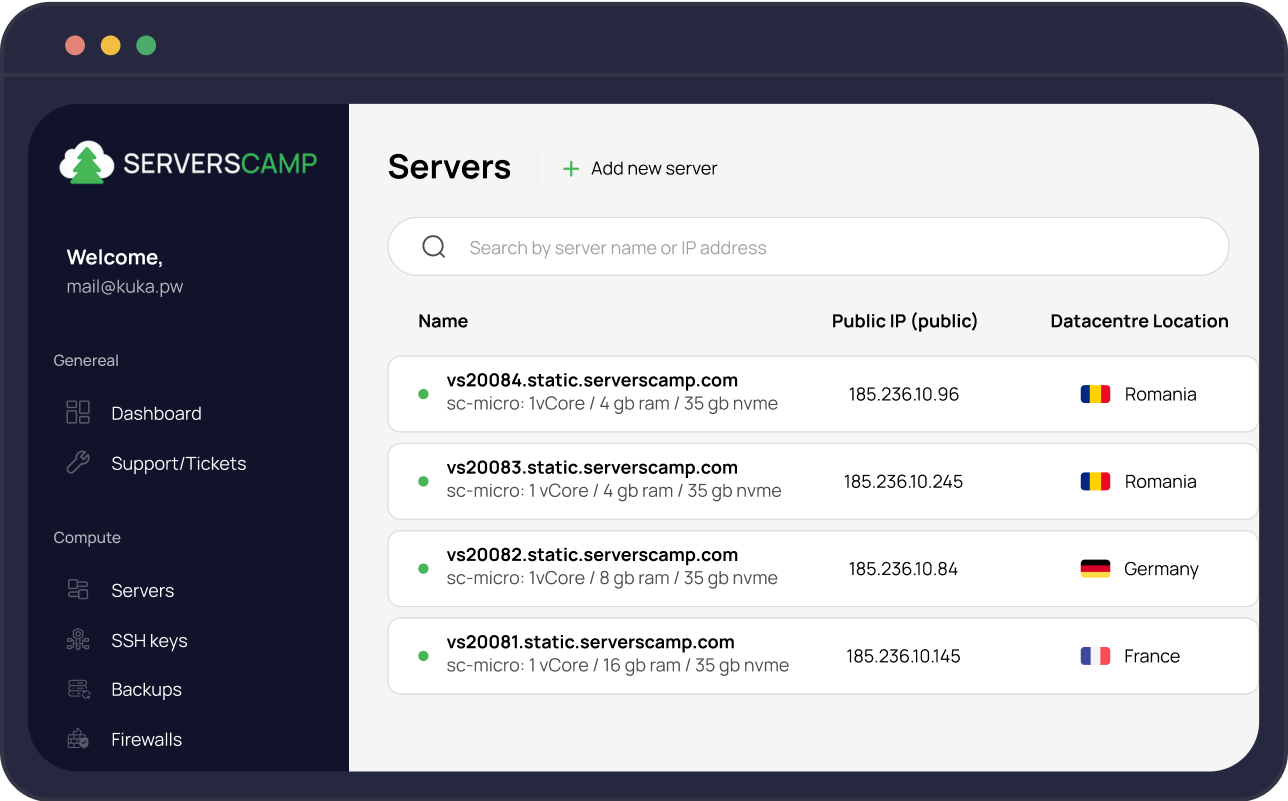The width and height of the screenshot is (1288, 801).
Task: Click the SSH keys icon
Action: click(78, 640)
